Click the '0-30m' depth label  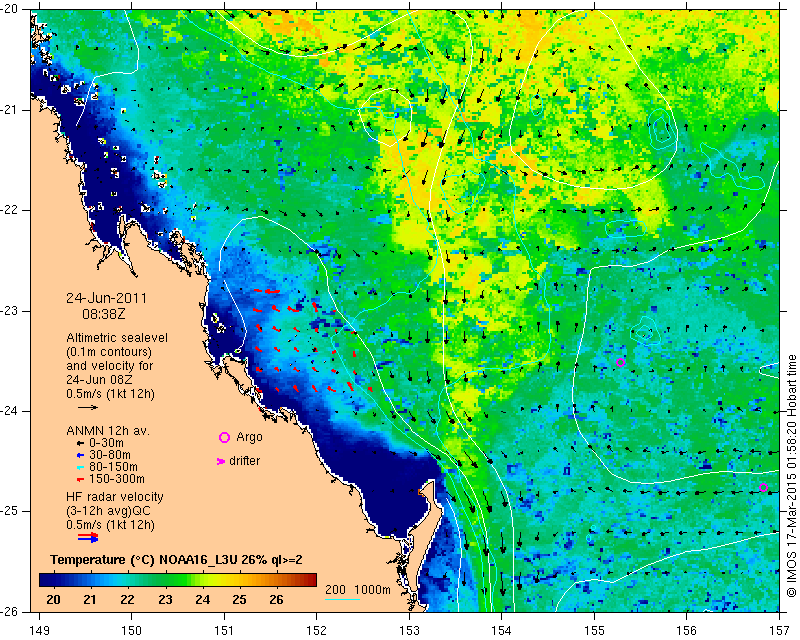click(107, 443)
